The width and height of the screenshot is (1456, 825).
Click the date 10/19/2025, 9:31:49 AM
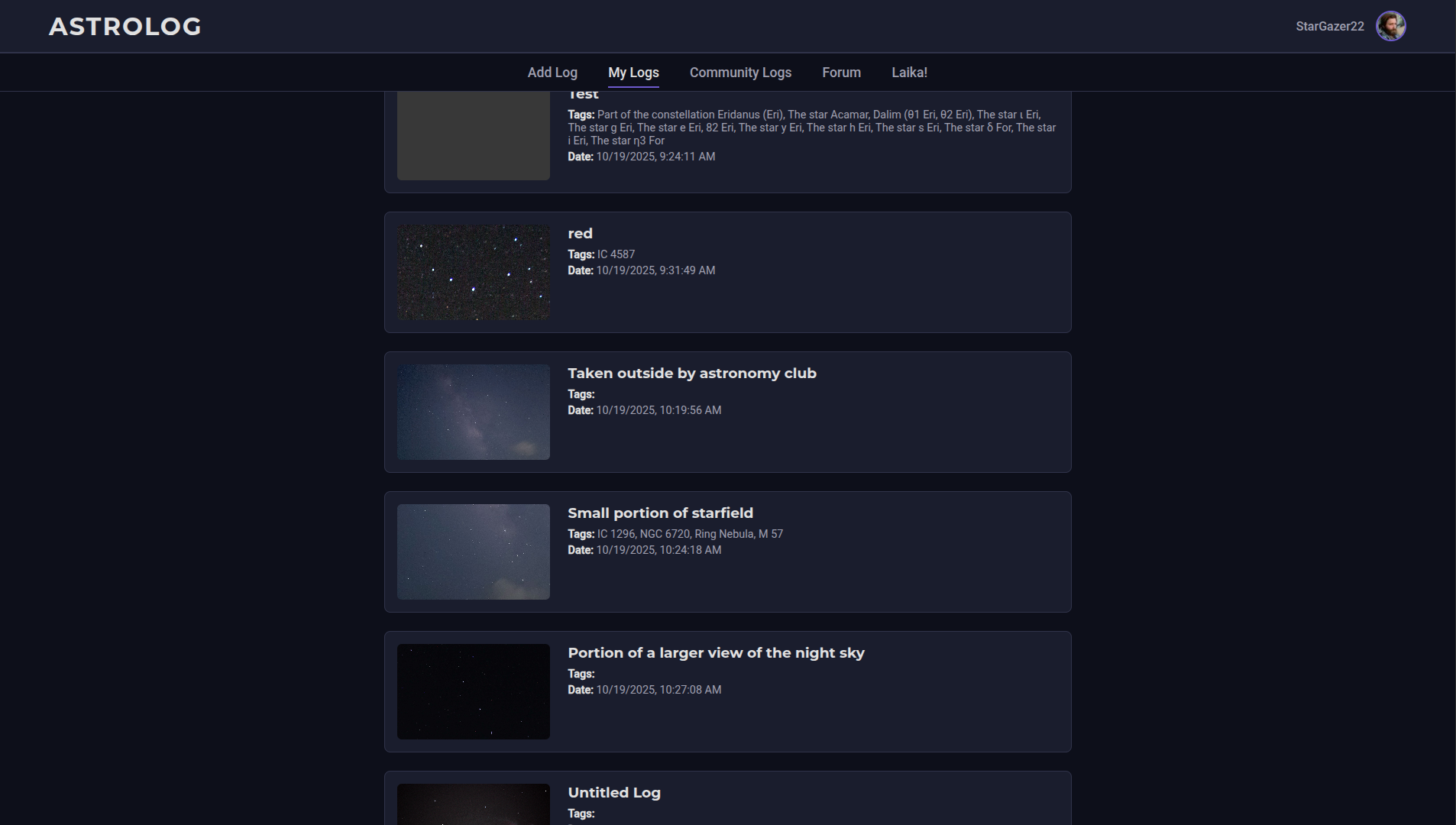655,270
